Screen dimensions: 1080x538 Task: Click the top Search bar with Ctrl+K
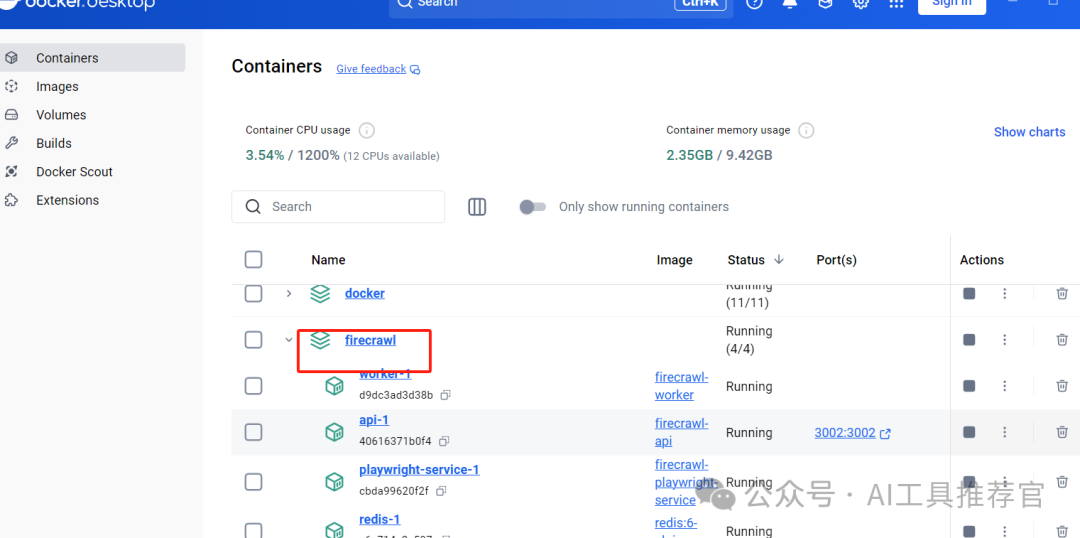tap(561, 6)
